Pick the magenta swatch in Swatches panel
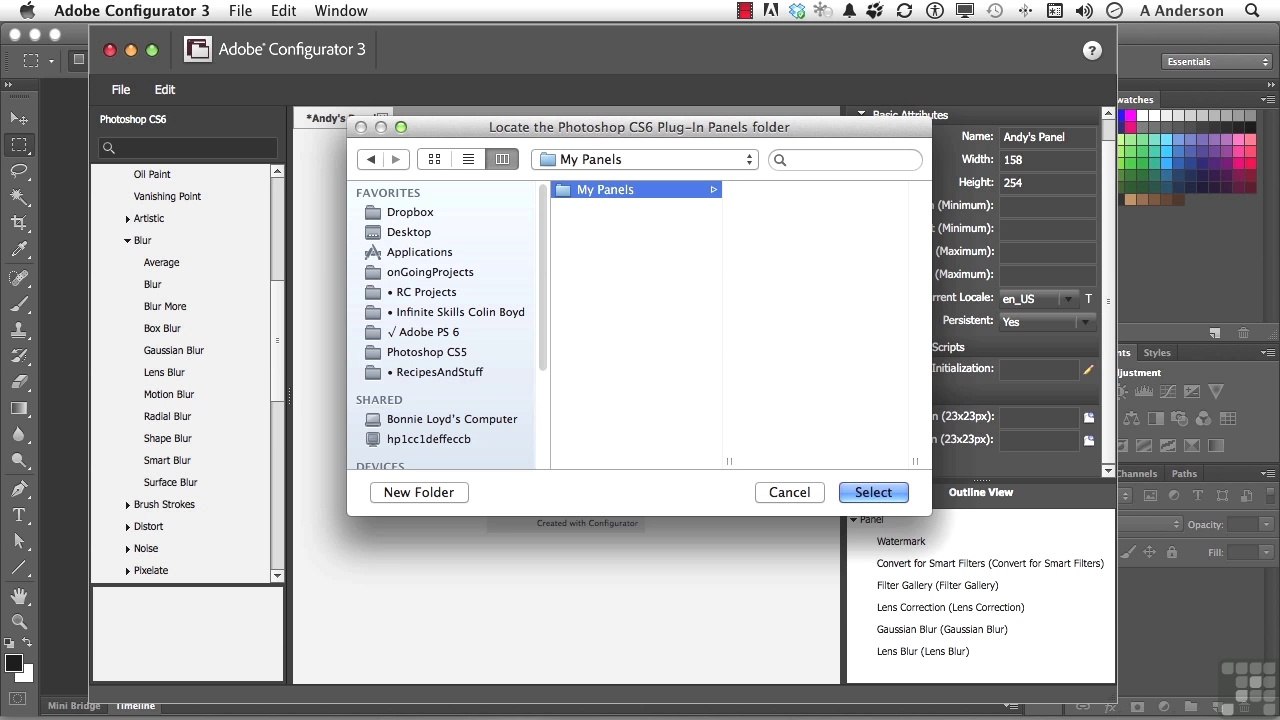This screenshot has width=1280, height=720. point(1130,117)
